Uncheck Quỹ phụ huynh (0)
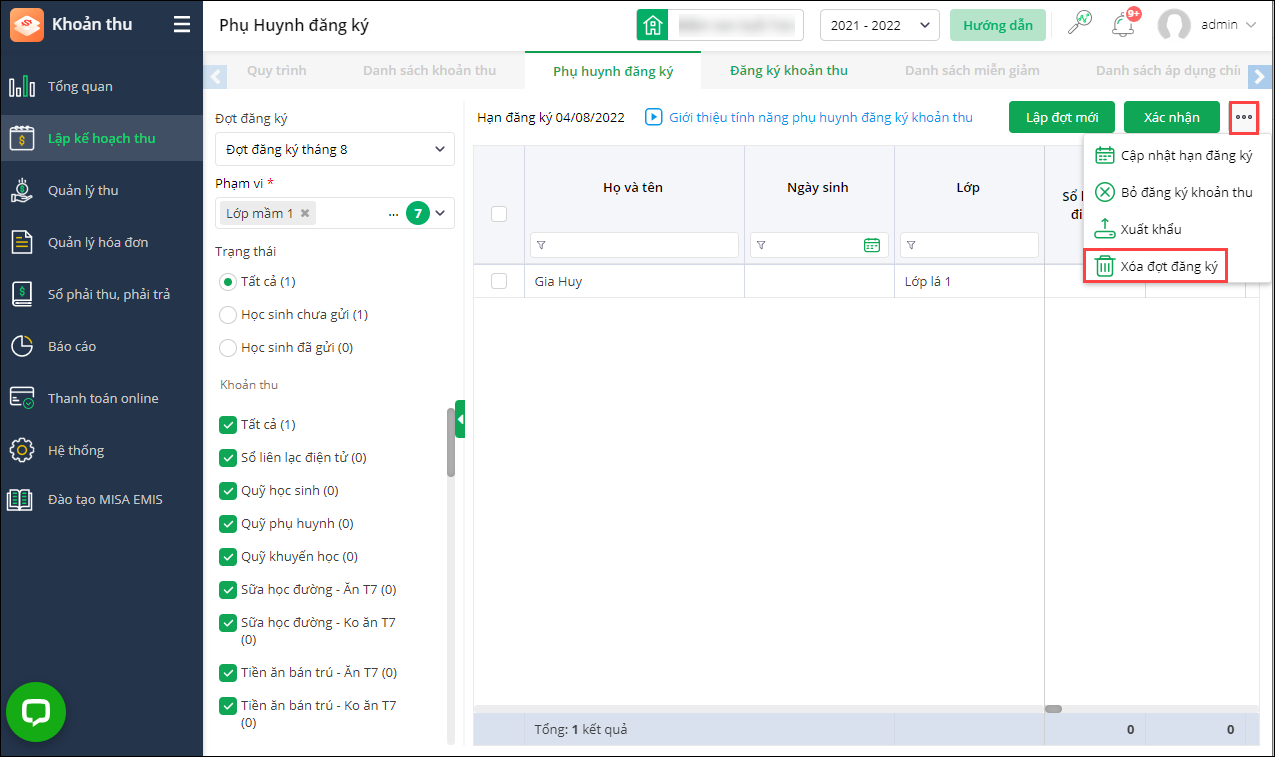The width and height of the screenshot is (1275, 757). 227,524
